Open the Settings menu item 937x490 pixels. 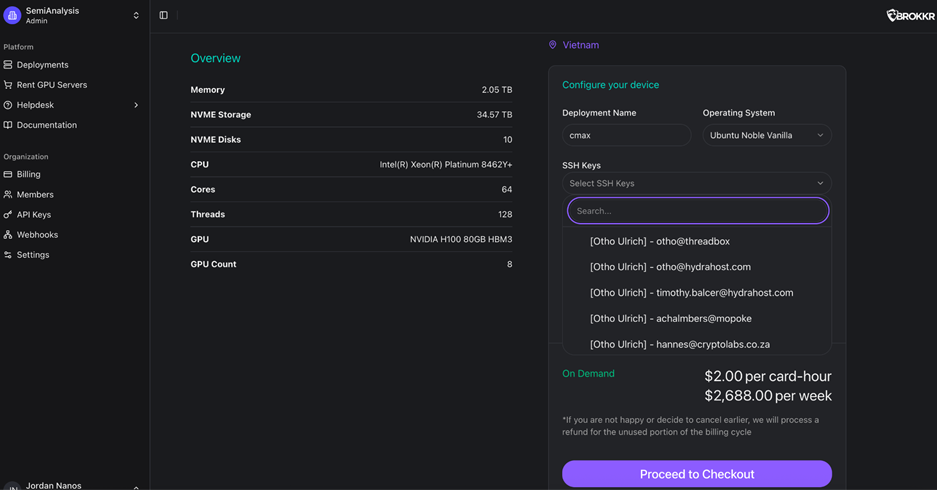coord(33,254)
